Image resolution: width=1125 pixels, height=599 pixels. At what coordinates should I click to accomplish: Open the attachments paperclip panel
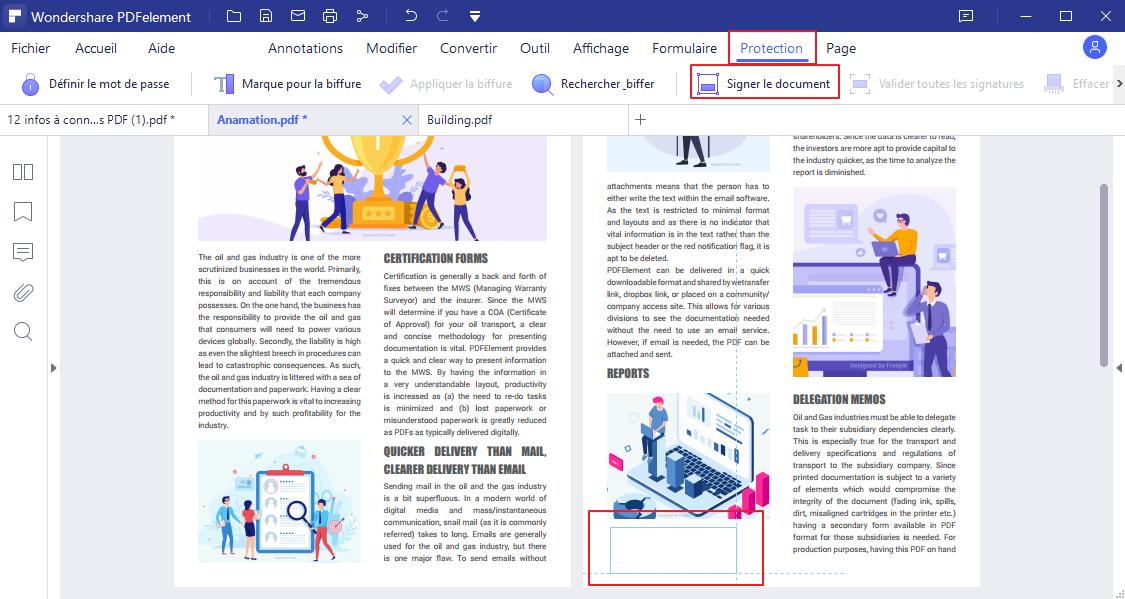click(x=23, y=292)
